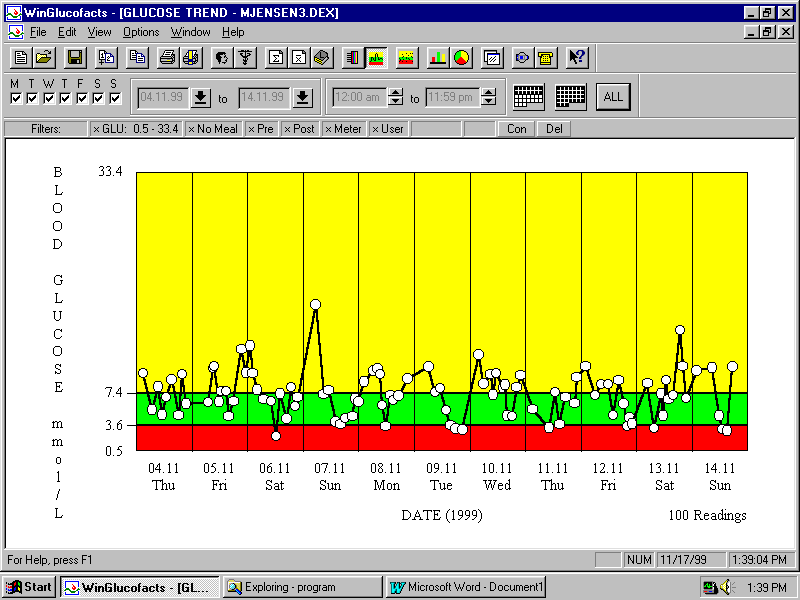Uncheck the Monday checkbox

click(x=15, y=98)
